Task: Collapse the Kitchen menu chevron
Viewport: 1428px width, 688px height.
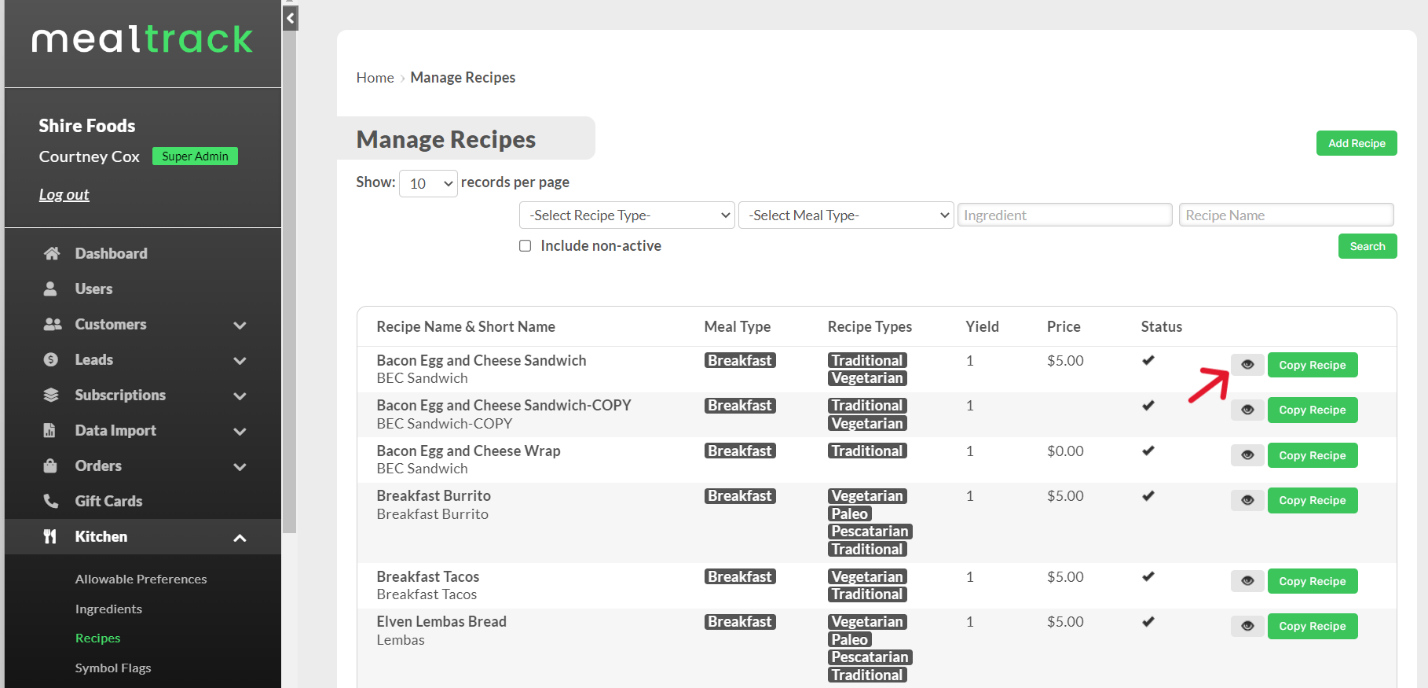Action: [240, 538]
